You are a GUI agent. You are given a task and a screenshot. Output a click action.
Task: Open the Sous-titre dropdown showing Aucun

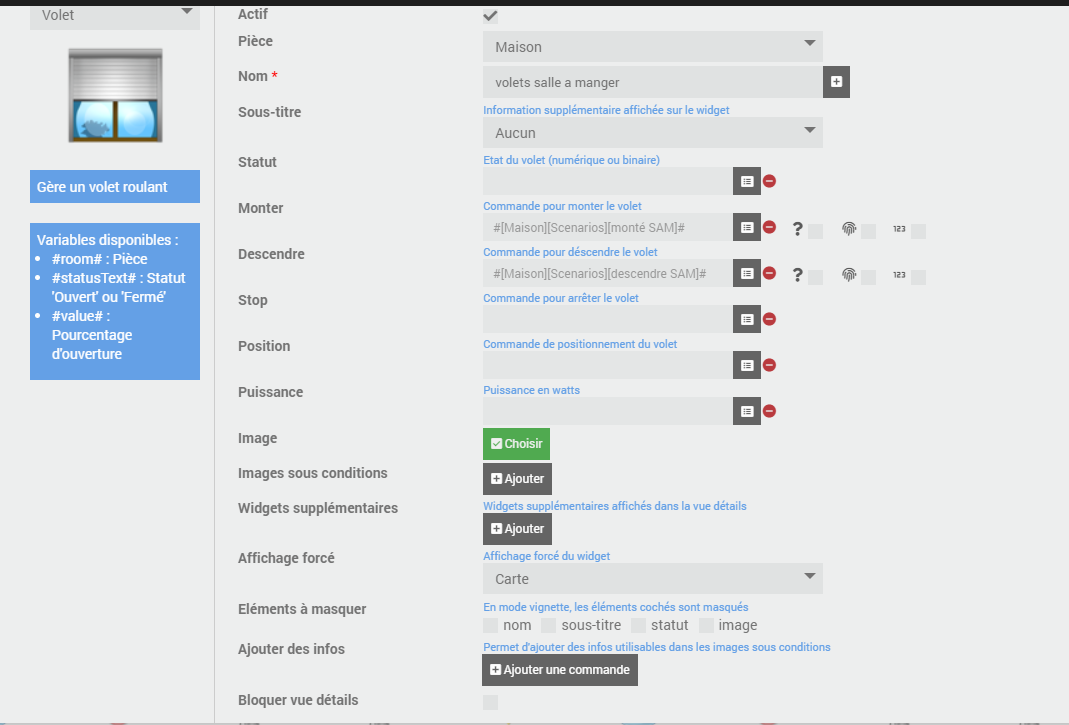[652, 132]
